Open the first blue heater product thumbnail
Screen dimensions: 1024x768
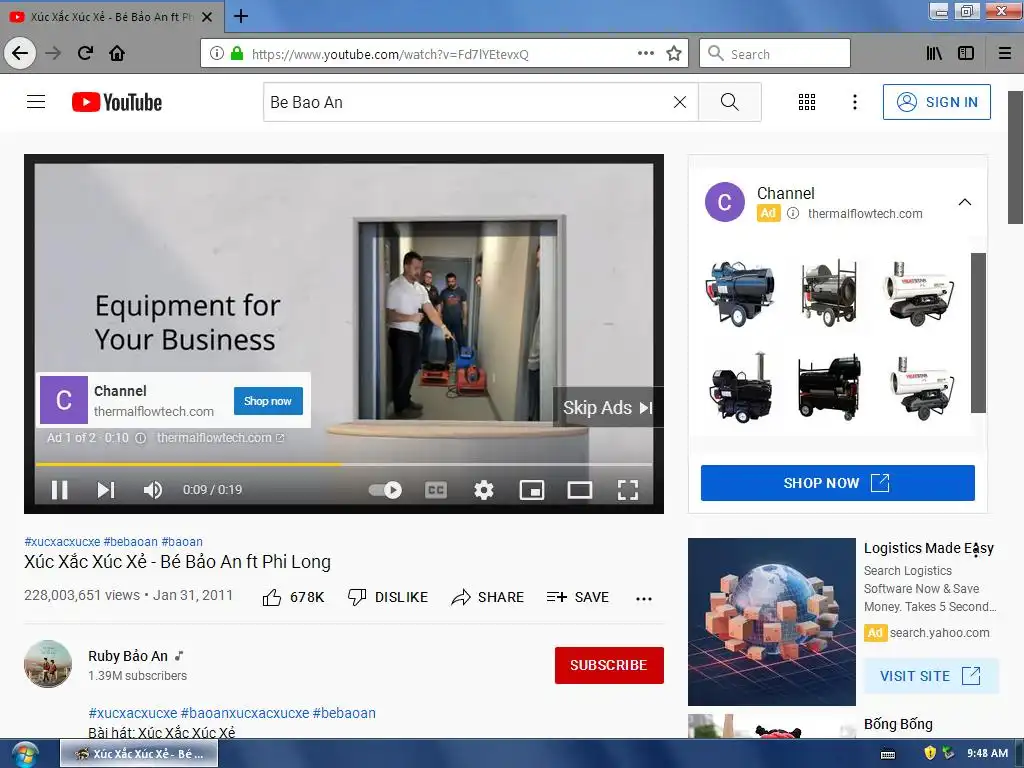[740, 293]
